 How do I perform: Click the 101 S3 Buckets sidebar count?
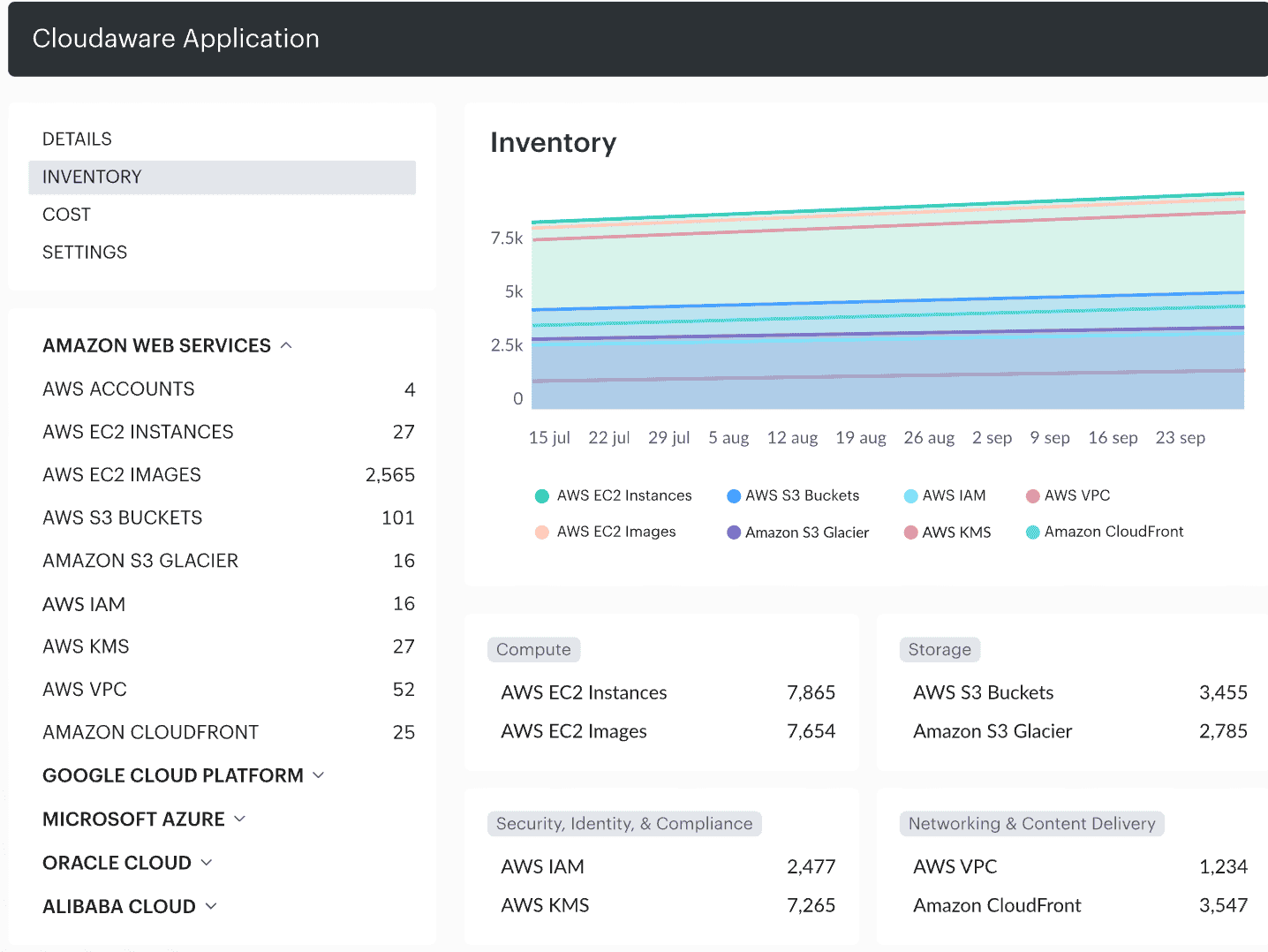click(x=398, y=518)
